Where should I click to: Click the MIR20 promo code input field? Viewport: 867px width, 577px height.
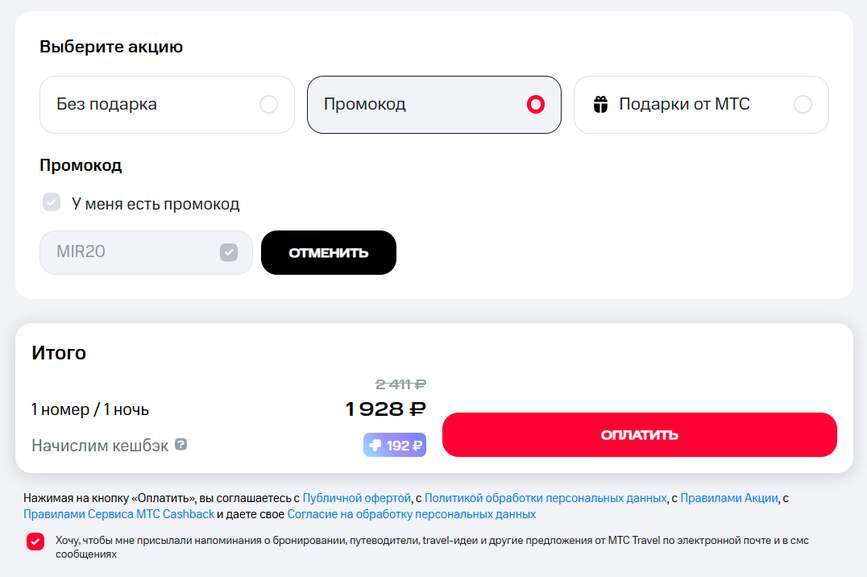pyautogui.click(x=127, y=252)
